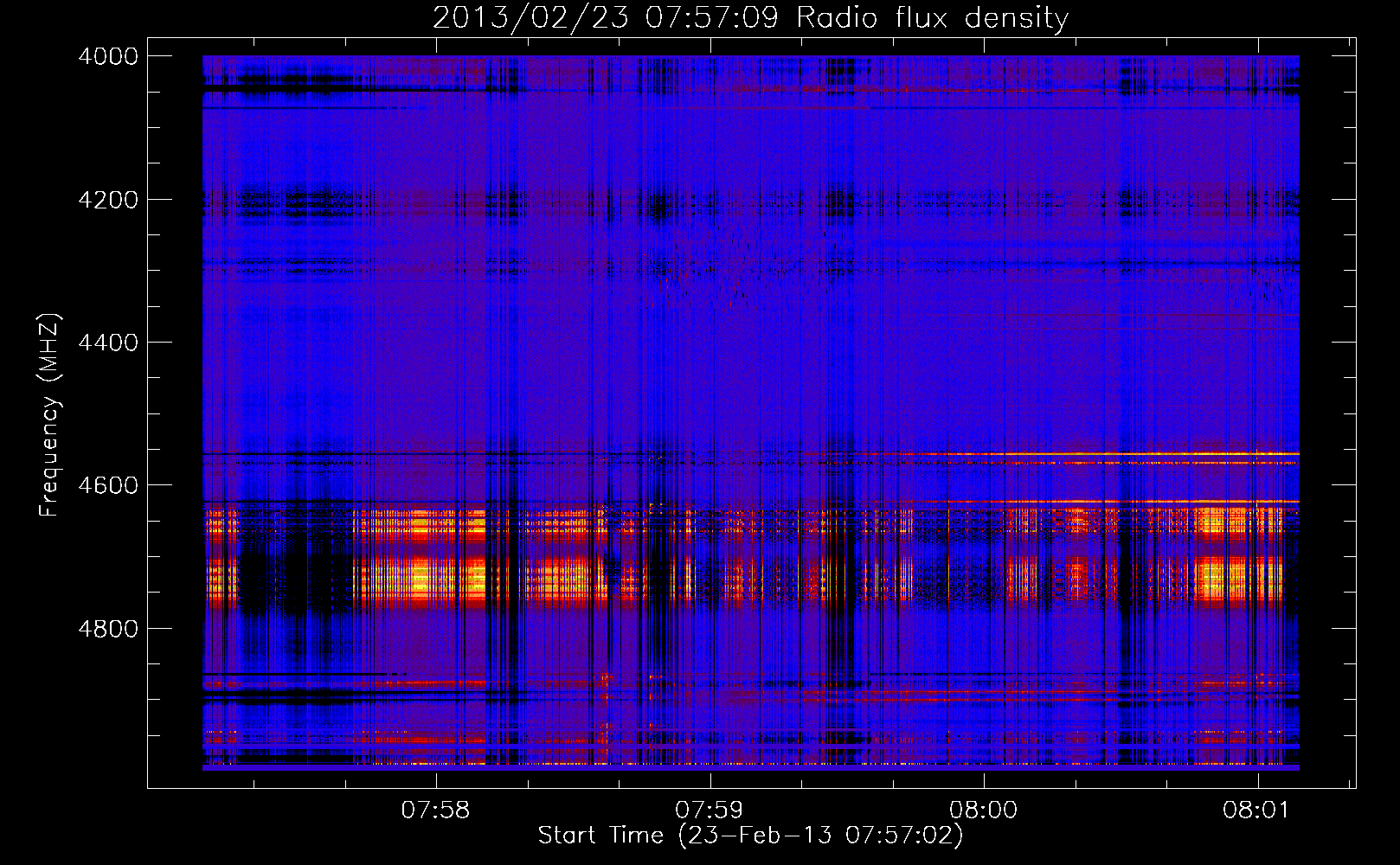Select the 4400 frequency tick label
This screenshot has height=865, width=1400.
[x=108, y=343]
